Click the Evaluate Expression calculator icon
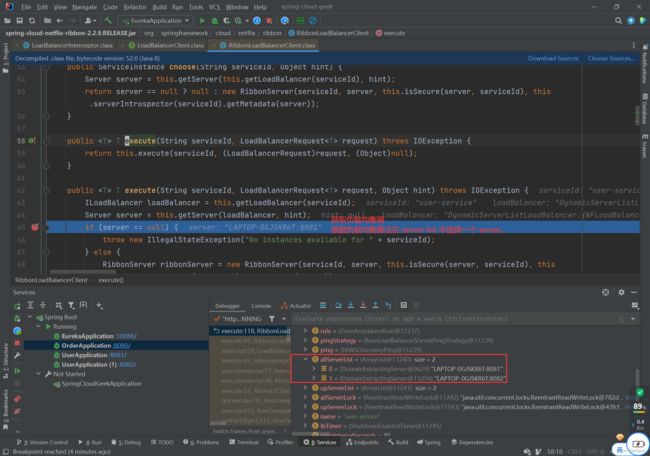 pyautogui.click(x=404, y=306)
